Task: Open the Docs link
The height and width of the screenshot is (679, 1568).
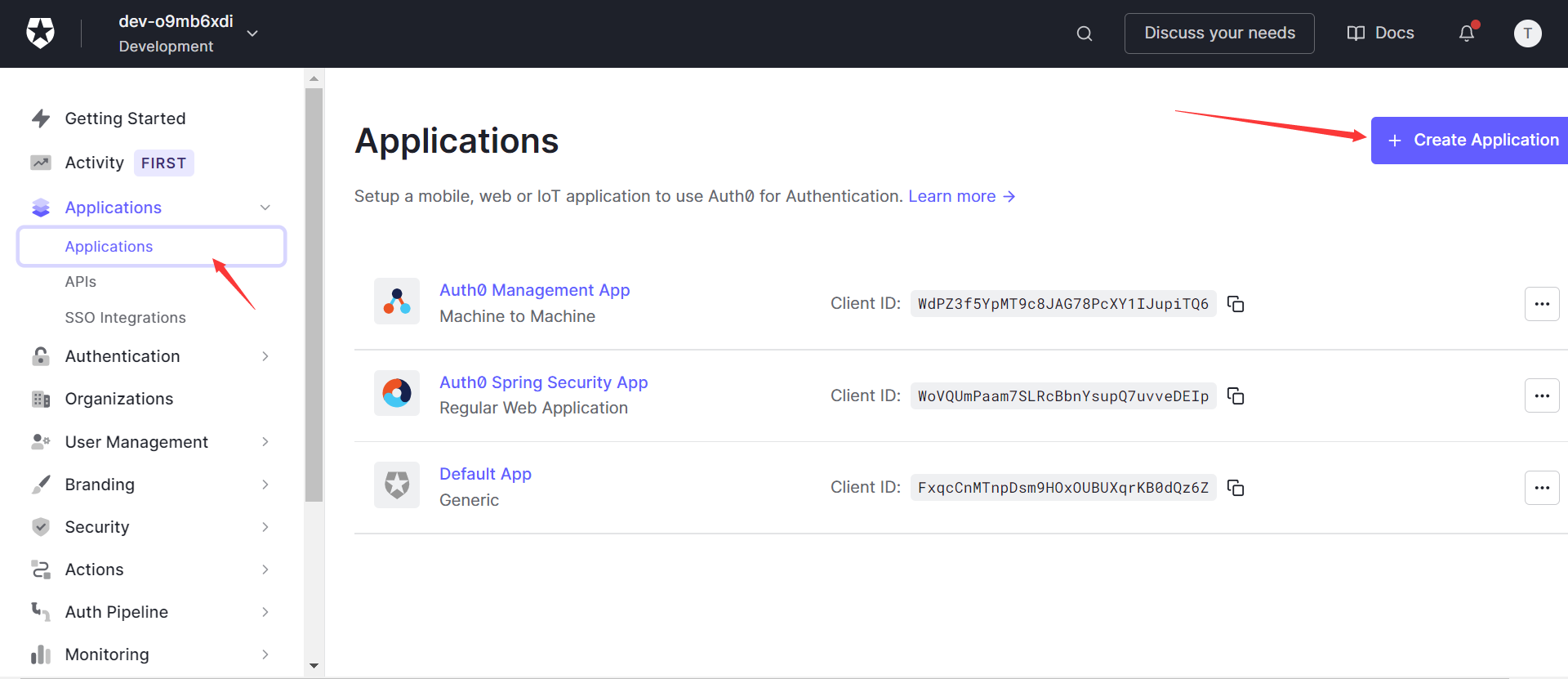Action: point(1380,34)
